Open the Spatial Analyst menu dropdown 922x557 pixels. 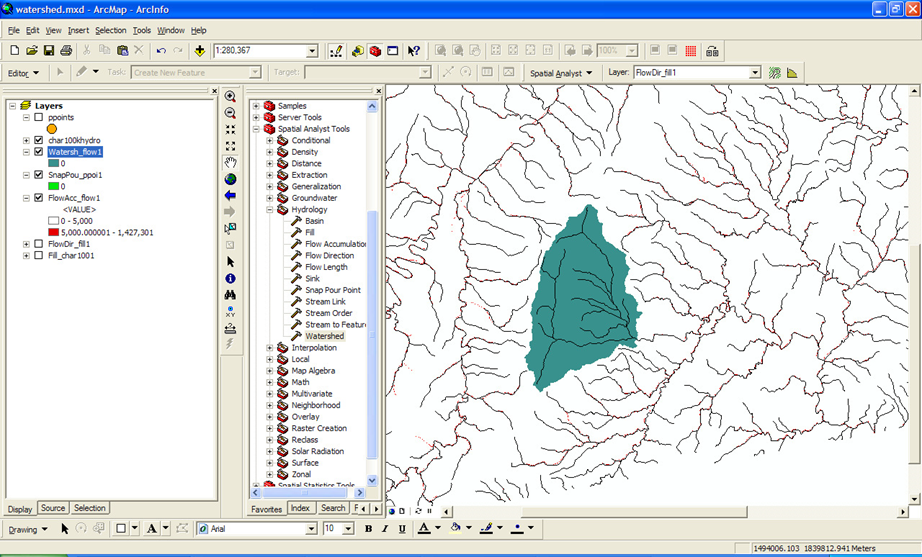(561, 73)
